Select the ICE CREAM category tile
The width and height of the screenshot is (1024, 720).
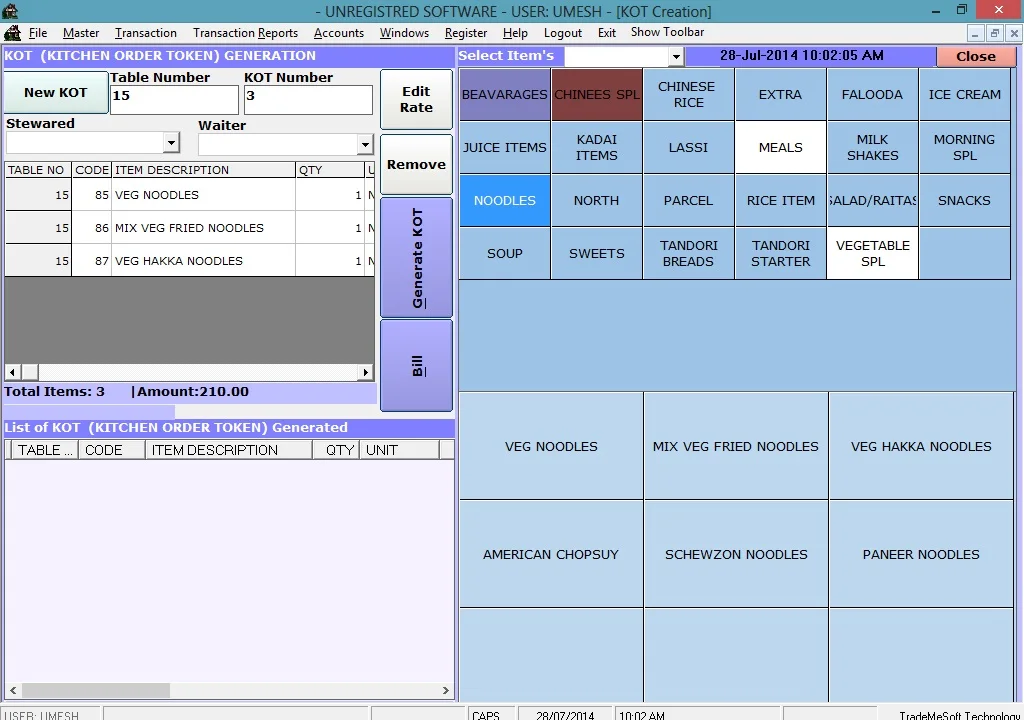point(964,95)
